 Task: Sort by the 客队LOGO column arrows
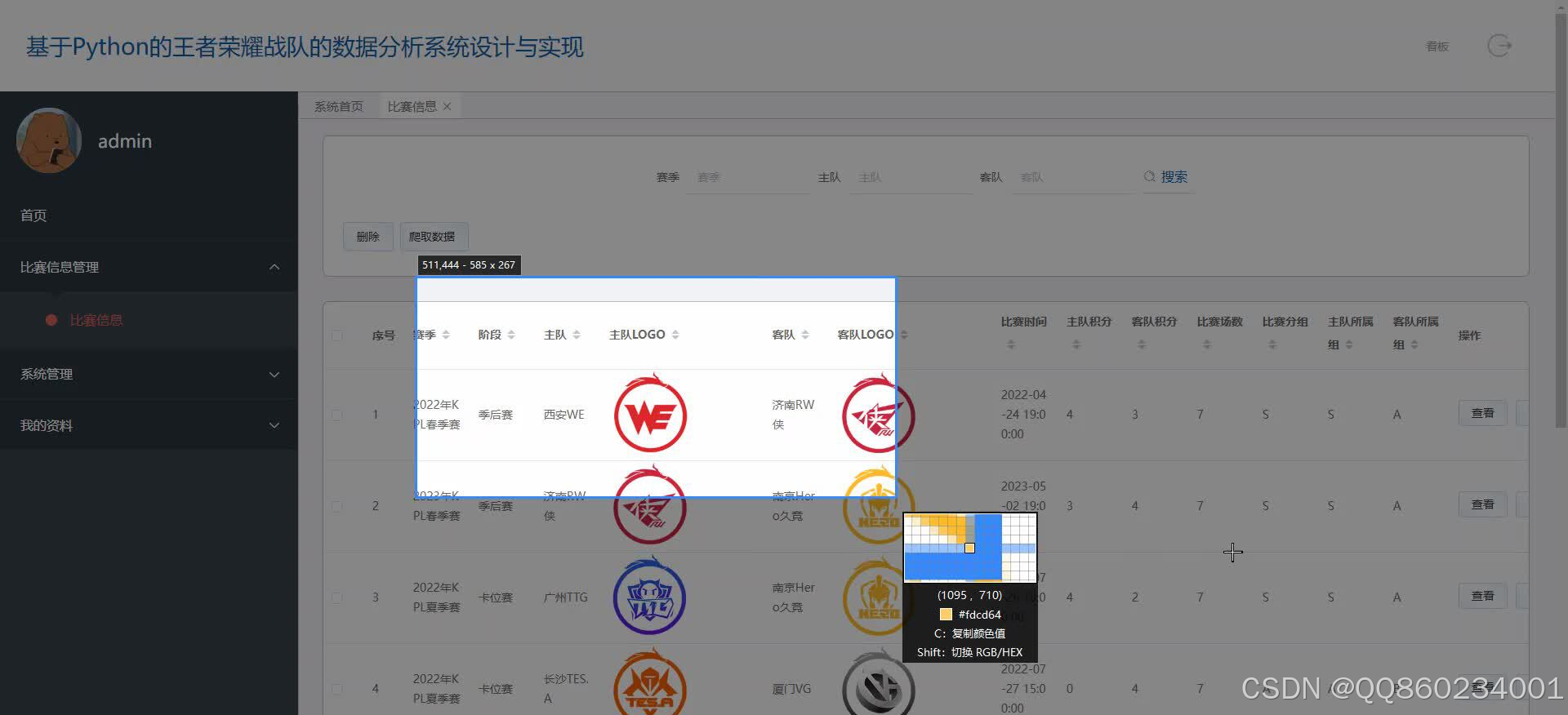tap(904, 335)
